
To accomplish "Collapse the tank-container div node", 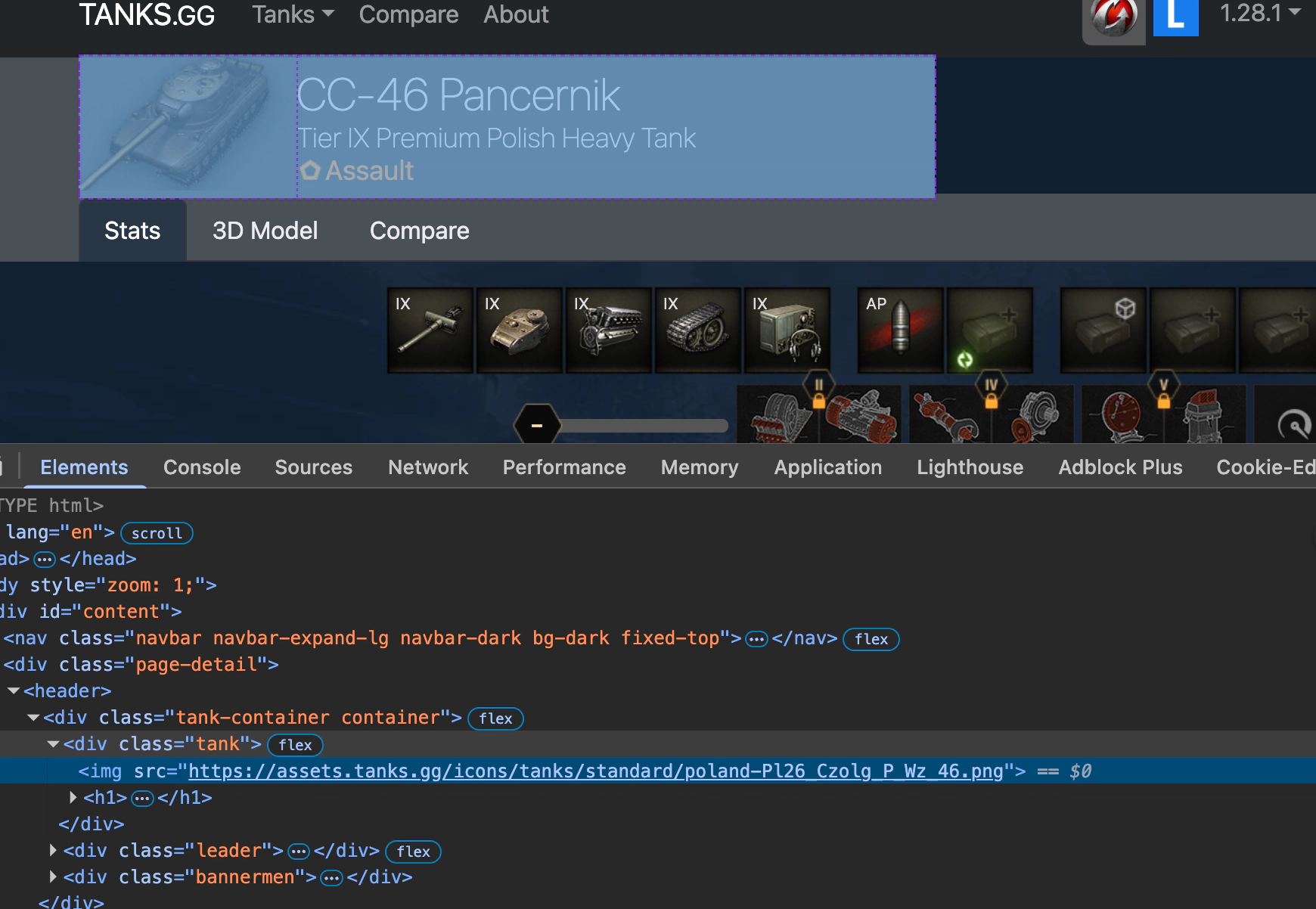I will [x=33, y=718].
